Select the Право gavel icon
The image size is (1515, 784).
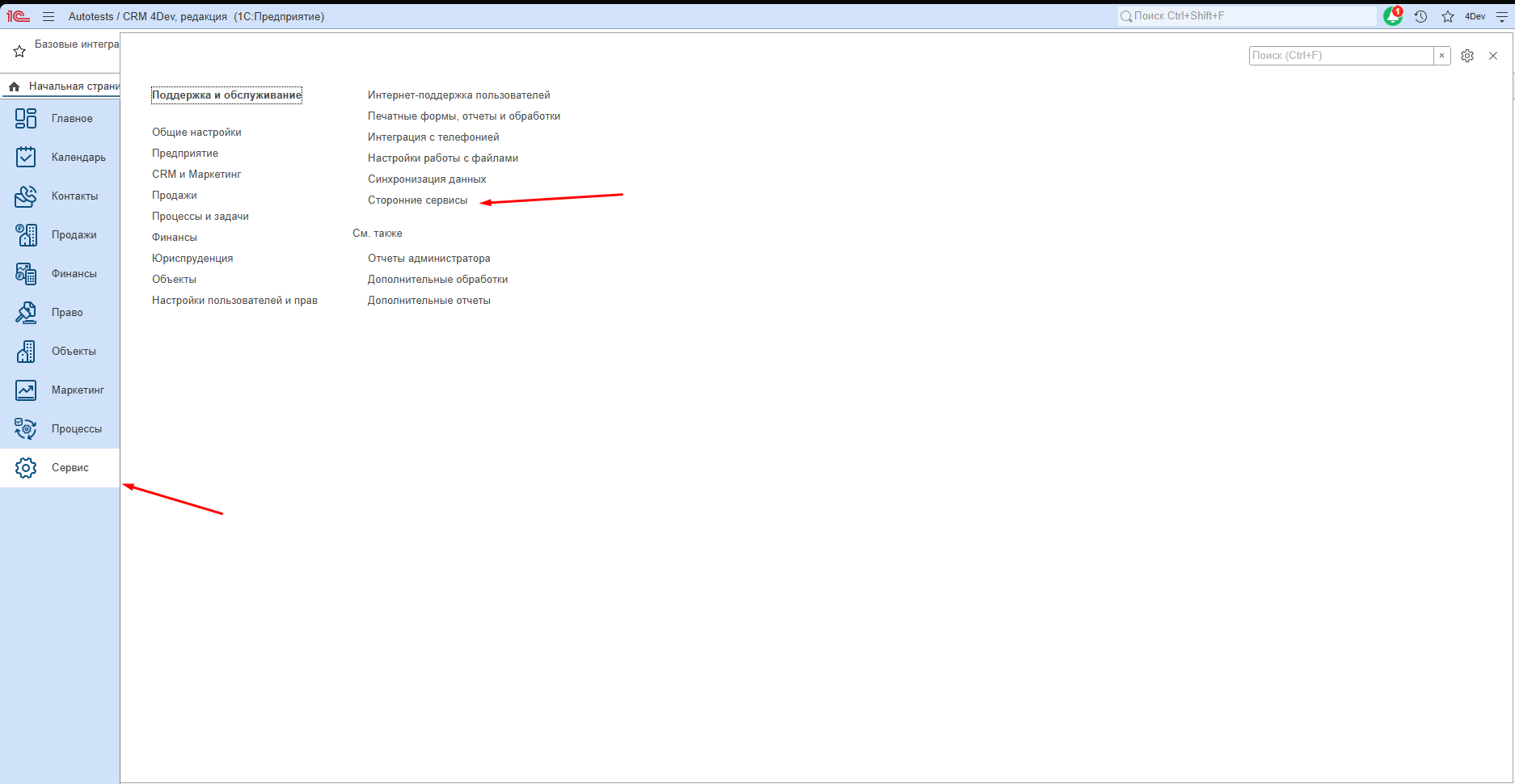click(26, 312)
